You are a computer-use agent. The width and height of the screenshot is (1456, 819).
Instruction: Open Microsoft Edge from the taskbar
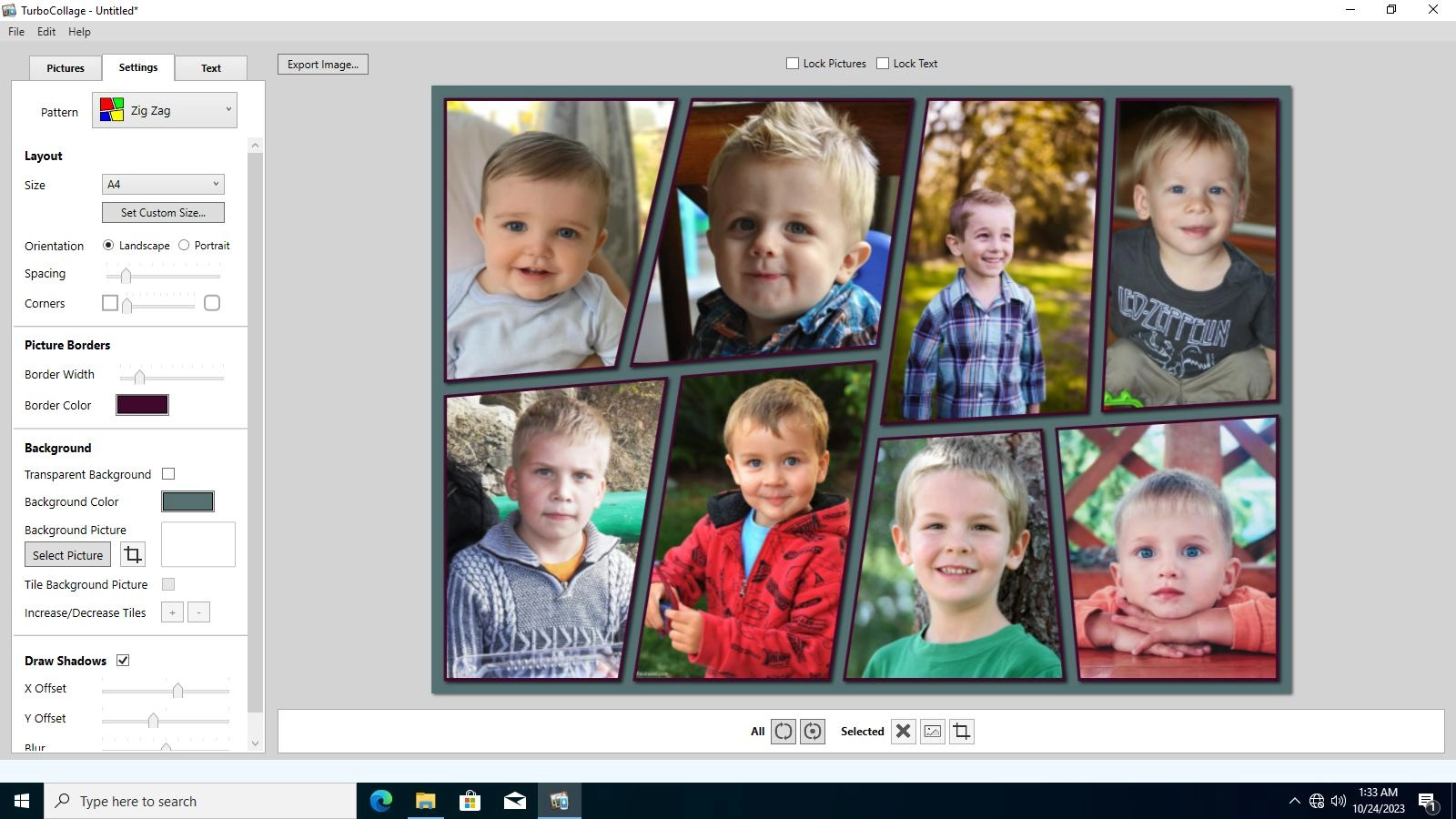(x=380, y=801)
